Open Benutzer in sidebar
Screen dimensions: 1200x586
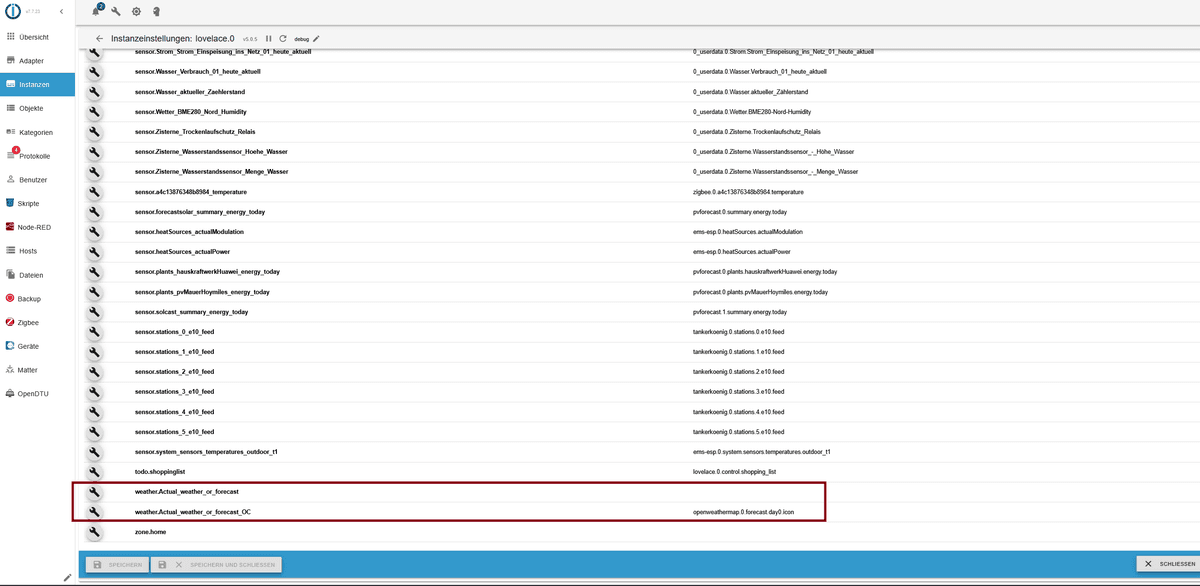coord(37,179)
